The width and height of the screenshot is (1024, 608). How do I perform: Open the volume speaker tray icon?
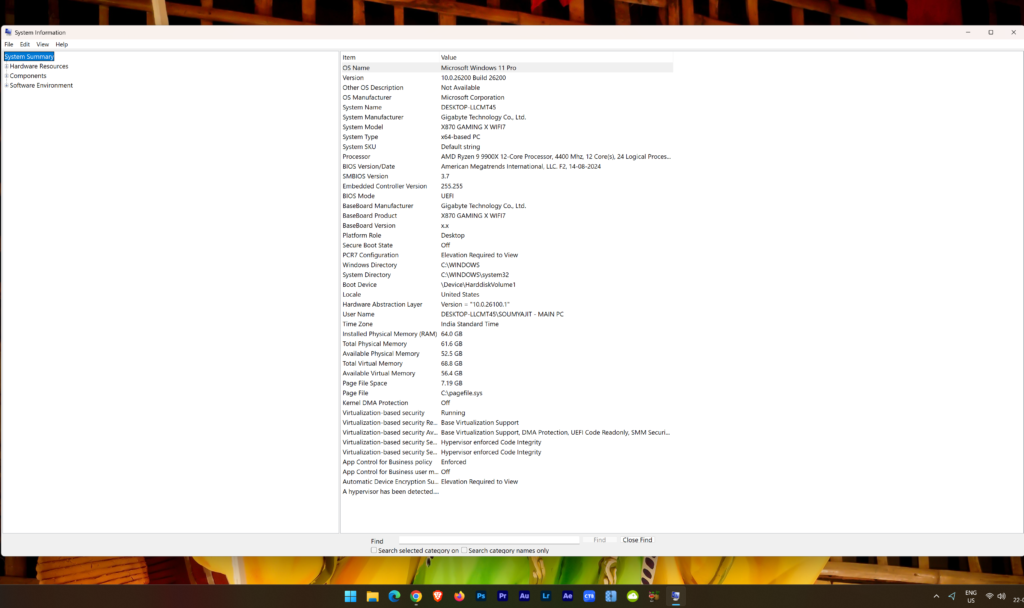coord(1001,596)
